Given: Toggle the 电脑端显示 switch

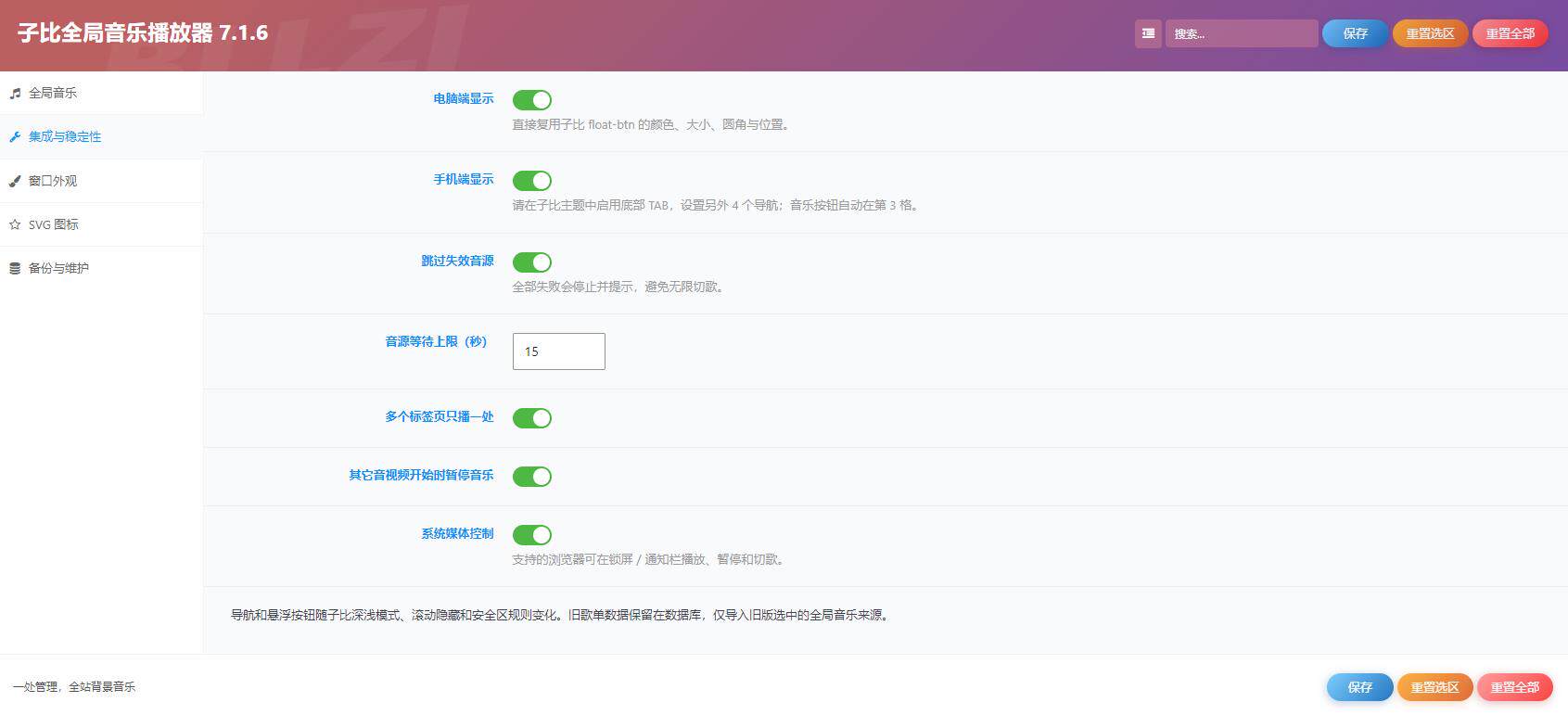Looking at the screenshot, I should tap(532, 99).
